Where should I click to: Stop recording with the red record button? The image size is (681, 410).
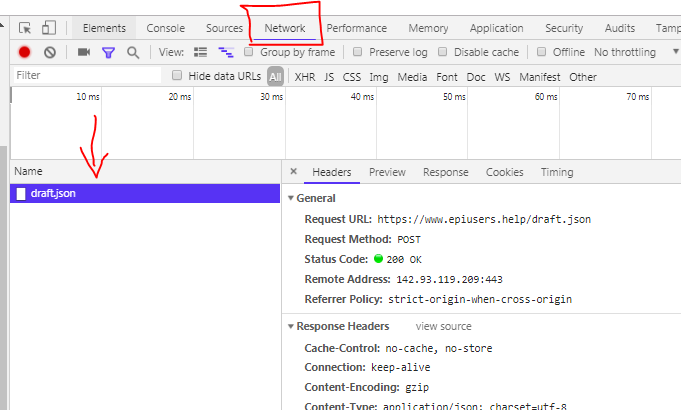(24, 52)
